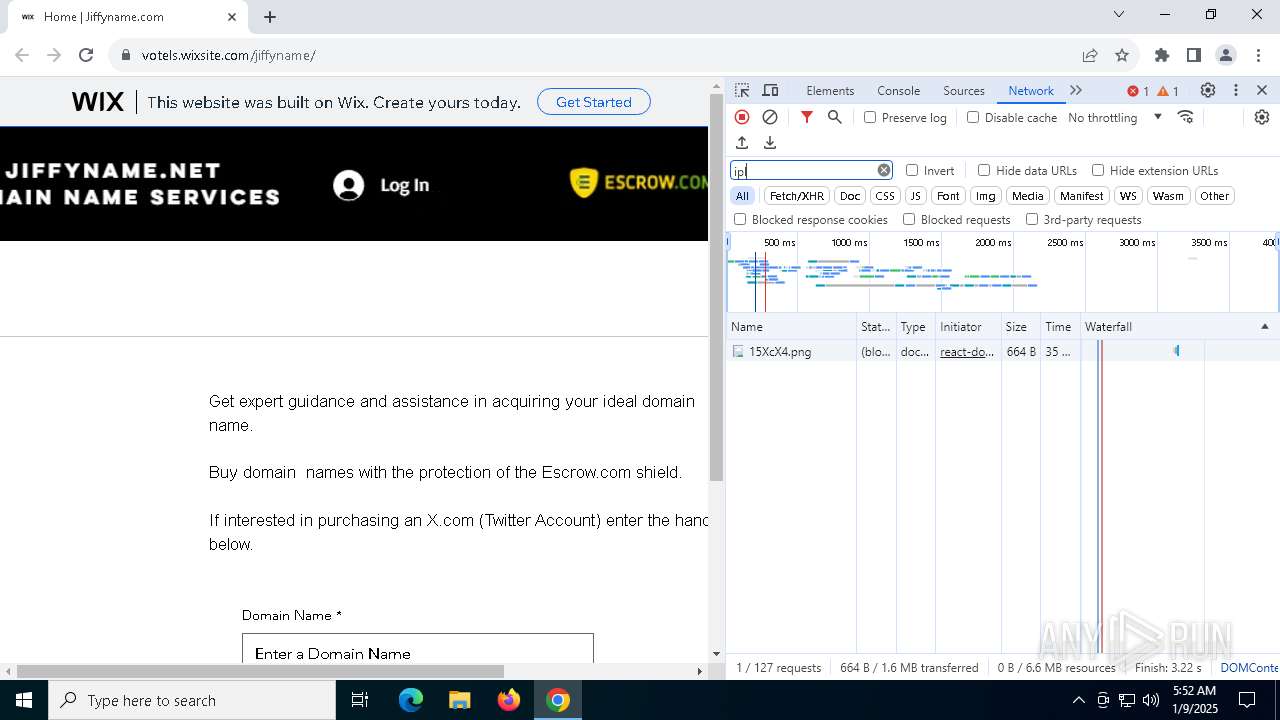Open the No throttling dropdown
1280x720 pixels.
click(x=1115, y=117)
